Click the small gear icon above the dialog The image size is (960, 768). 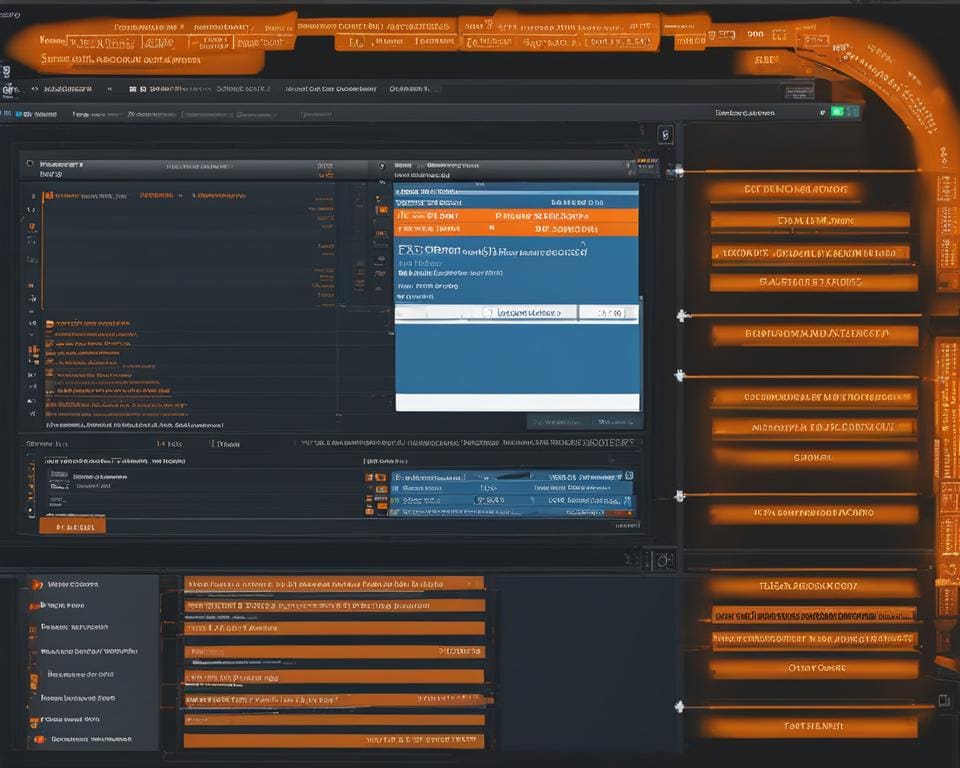(x=665, y=132)
